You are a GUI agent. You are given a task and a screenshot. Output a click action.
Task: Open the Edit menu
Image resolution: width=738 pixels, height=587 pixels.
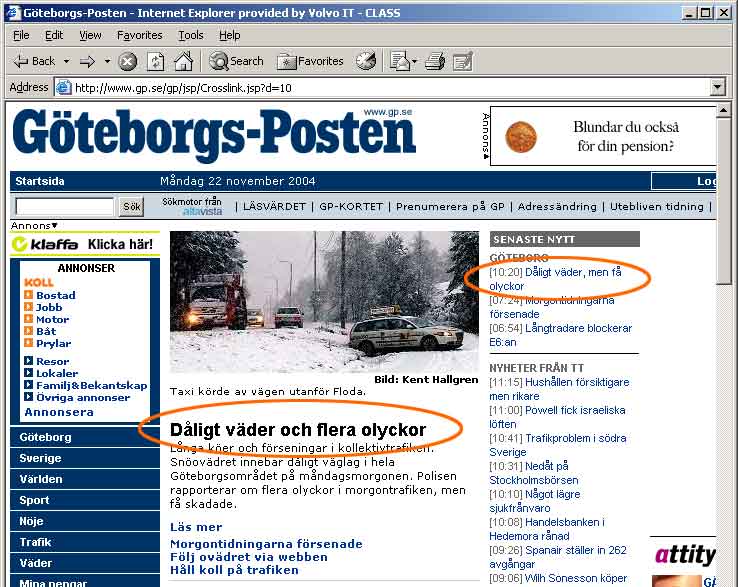[54, 35]
